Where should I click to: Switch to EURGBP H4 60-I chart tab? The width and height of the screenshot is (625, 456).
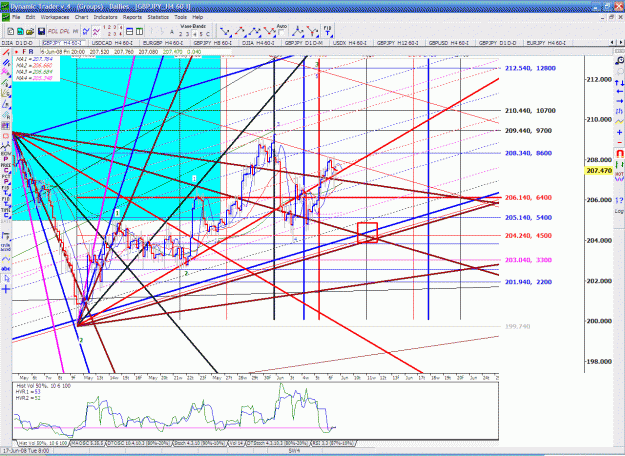click(x=163, y=43)
